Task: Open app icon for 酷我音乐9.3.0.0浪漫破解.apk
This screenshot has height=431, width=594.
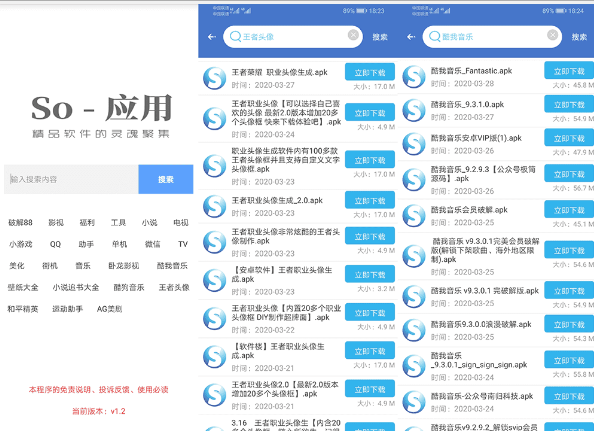Action: pyautogui.click(x=414, y=330)
